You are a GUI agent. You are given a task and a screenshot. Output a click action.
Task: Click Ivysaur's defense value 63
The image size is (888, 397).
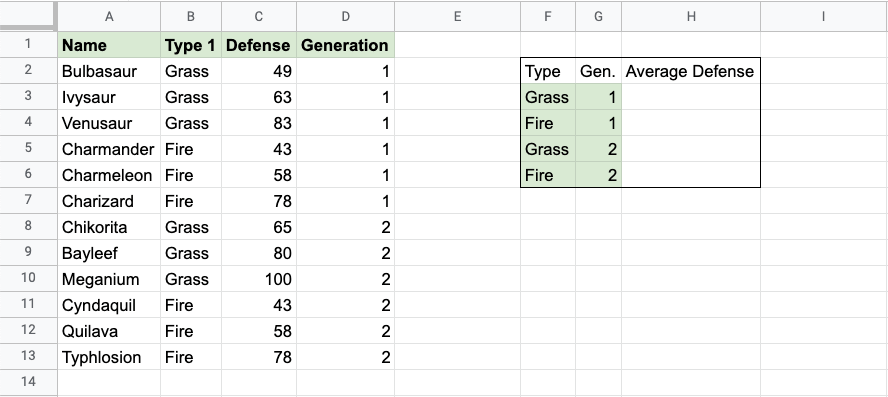point(259,97)
